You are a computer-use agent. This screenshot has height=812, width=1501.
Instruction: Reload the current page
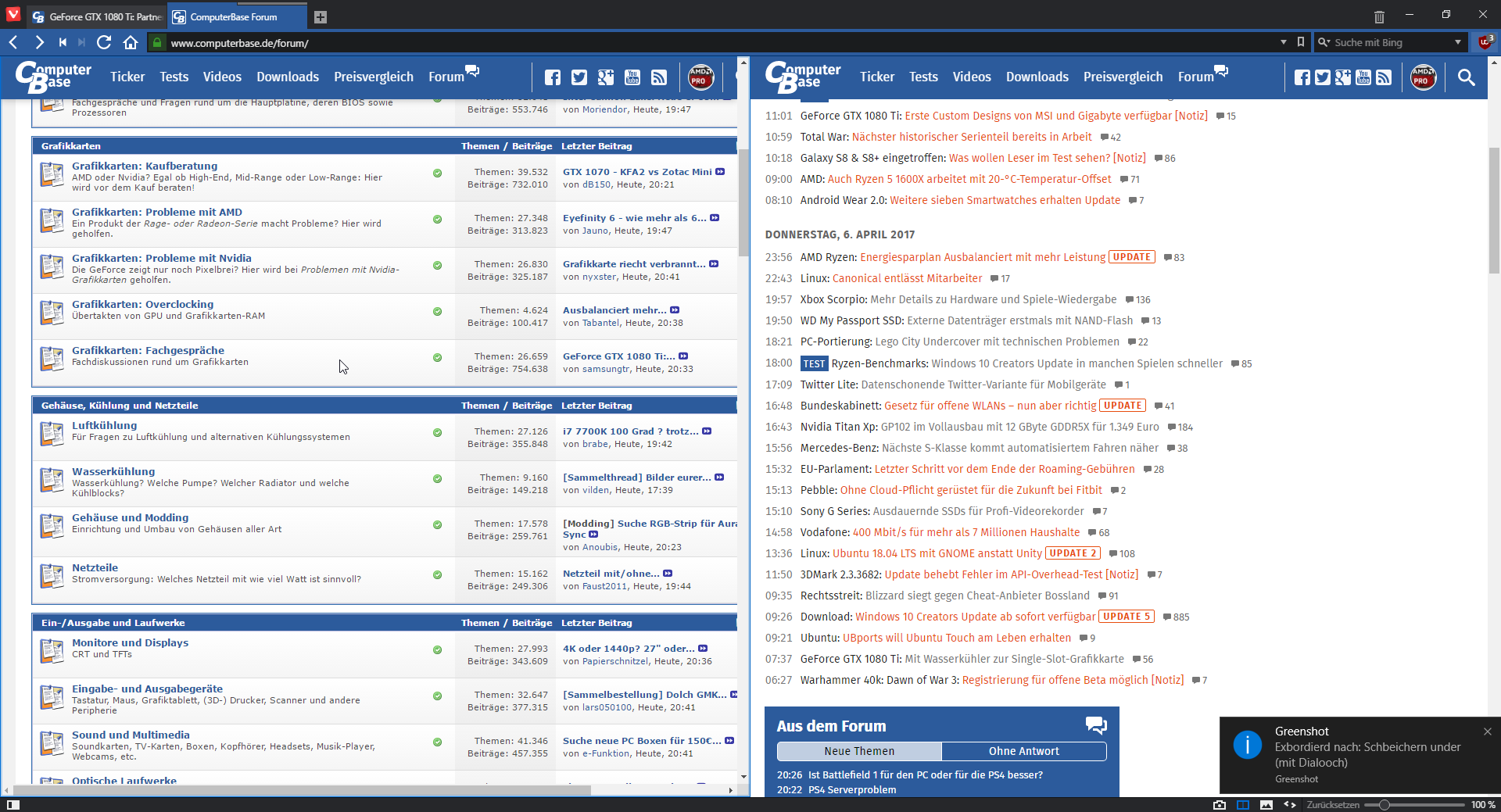pos(104,42)
